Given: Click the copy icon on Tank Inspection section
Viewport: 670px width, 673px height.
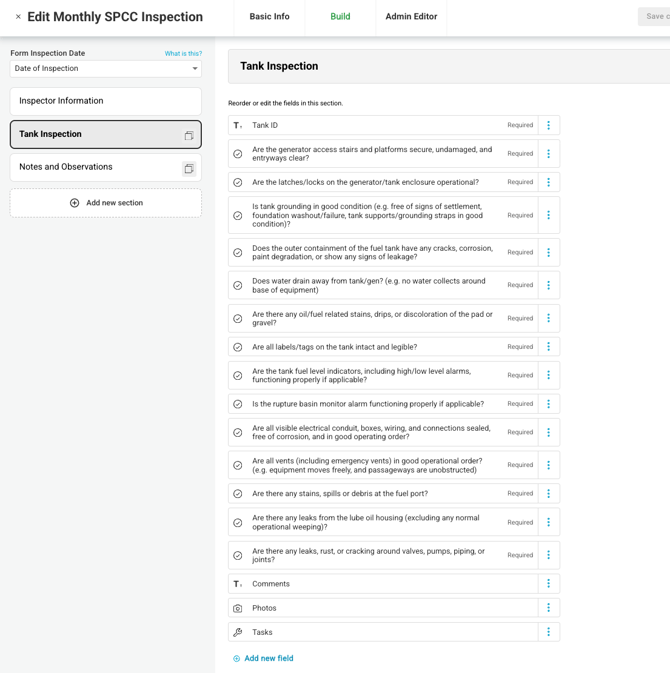Looking at the screenshot, I should 189,135.
